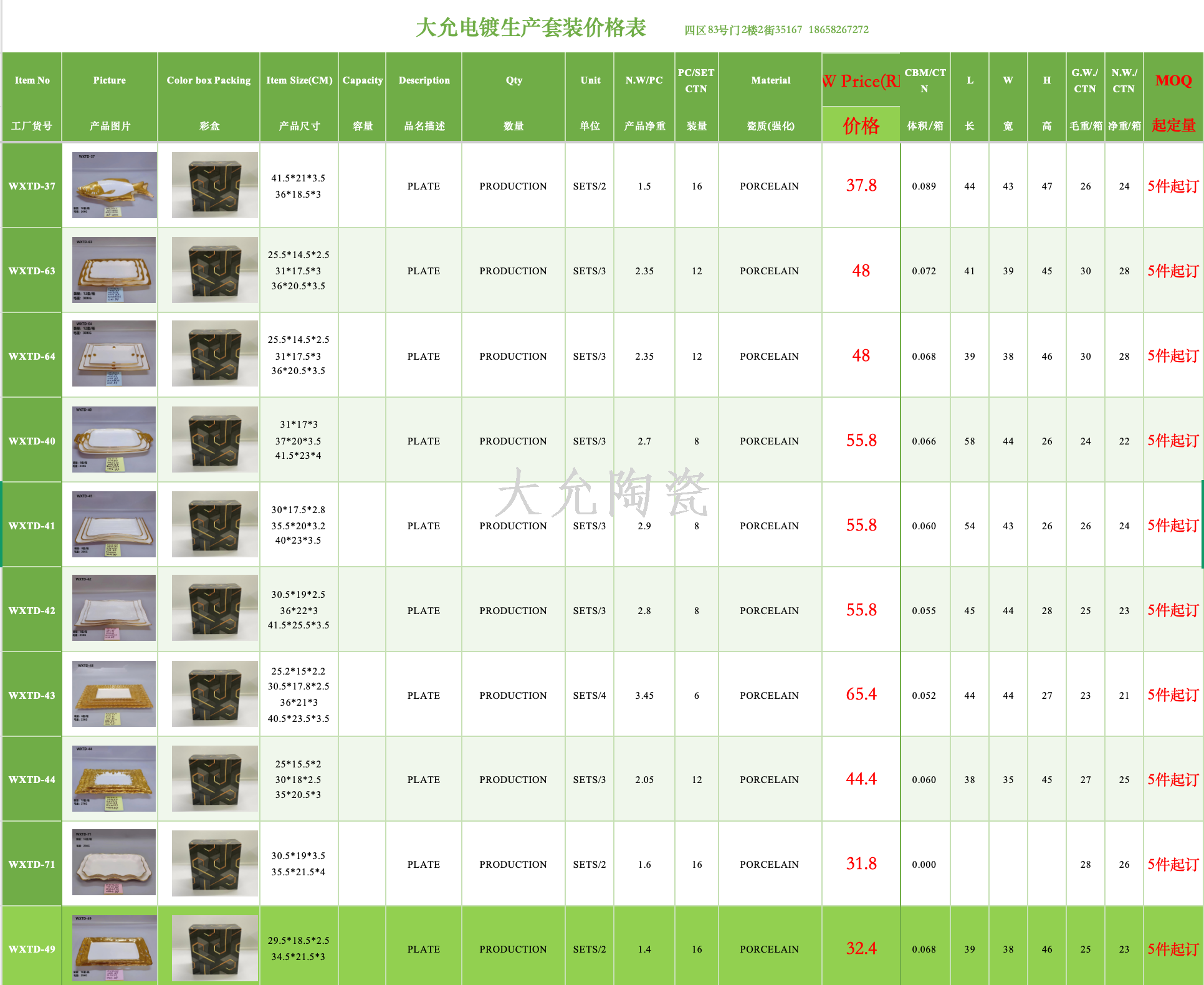This screenshot has height=985, width=1204.
Task: Select the CBM/CTN header cell
Action: pos(925,80)
